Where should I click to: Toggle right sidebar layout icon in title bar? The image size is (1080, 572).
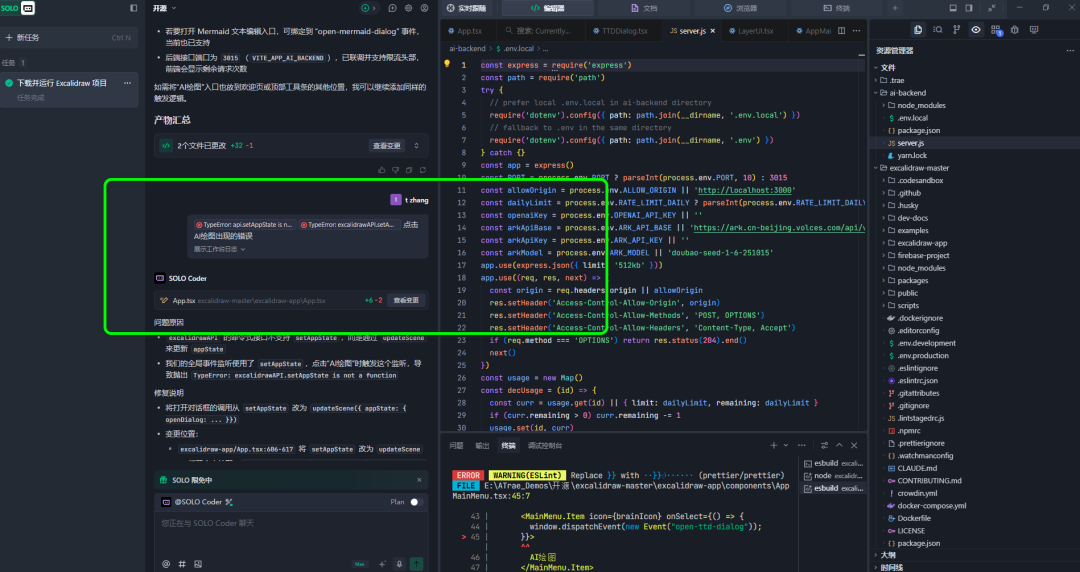point(969,8)
